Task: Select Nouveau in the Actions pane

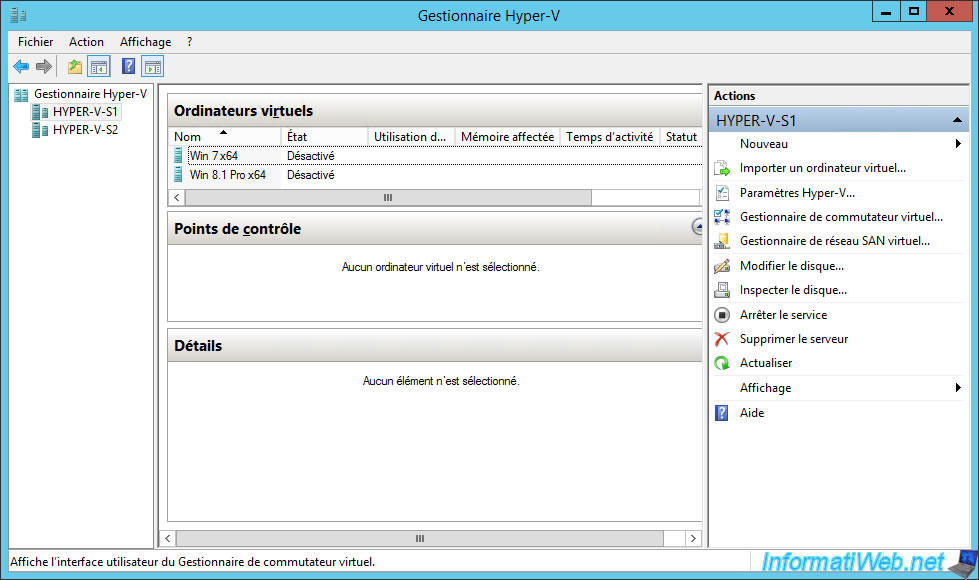Action: tap(764, 144)
